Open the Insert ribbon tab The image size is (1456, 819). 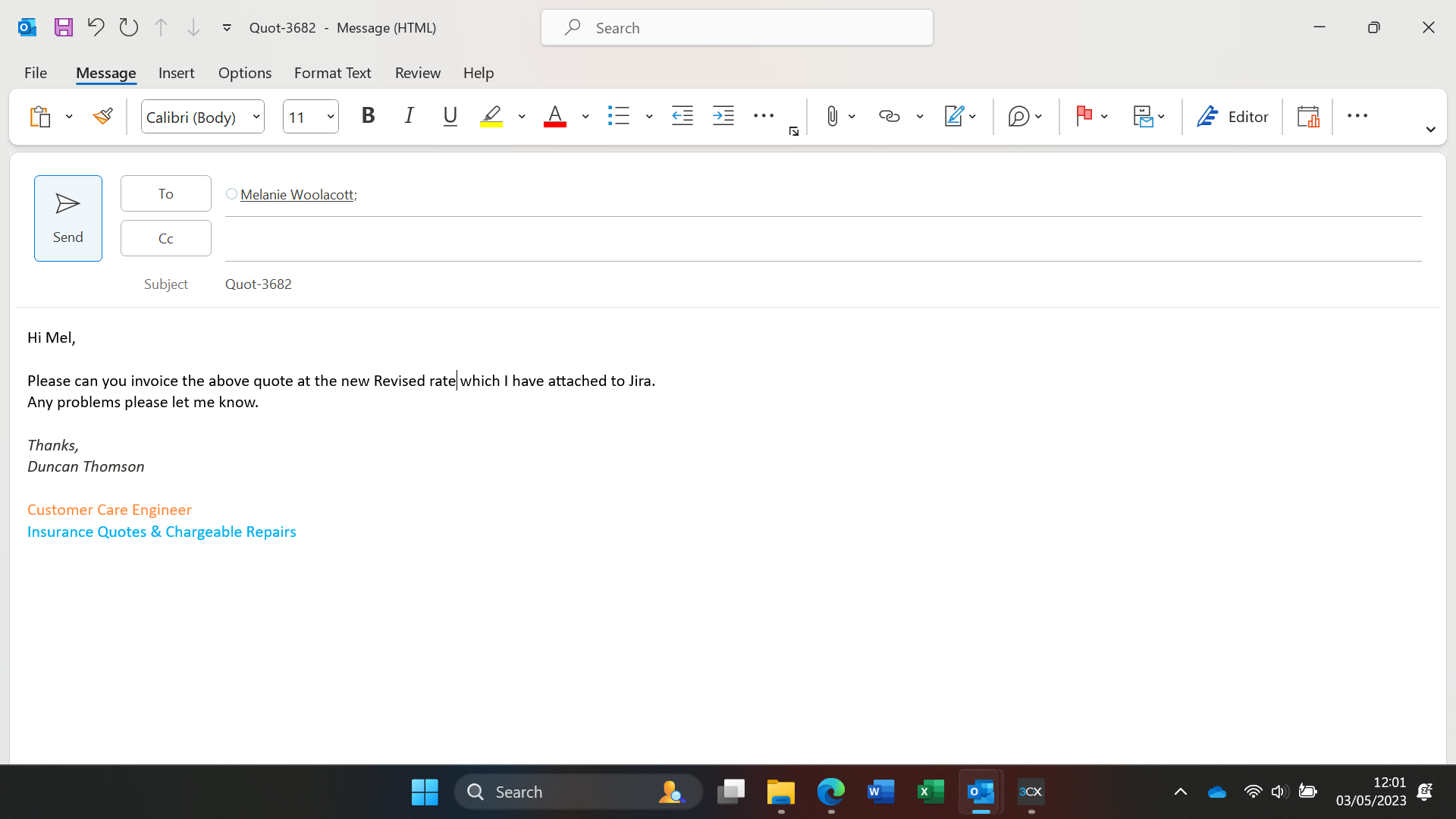pos(176,73)
